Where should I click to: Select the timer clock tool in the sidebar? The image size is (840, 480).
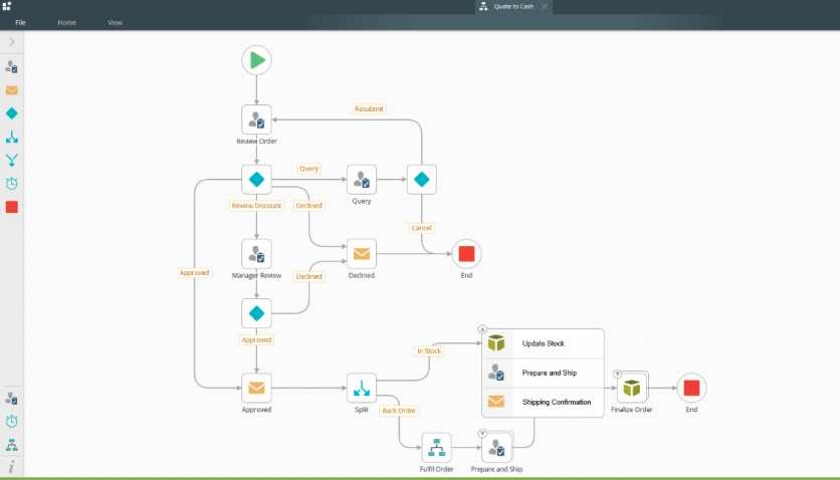(x=12, y=183)
